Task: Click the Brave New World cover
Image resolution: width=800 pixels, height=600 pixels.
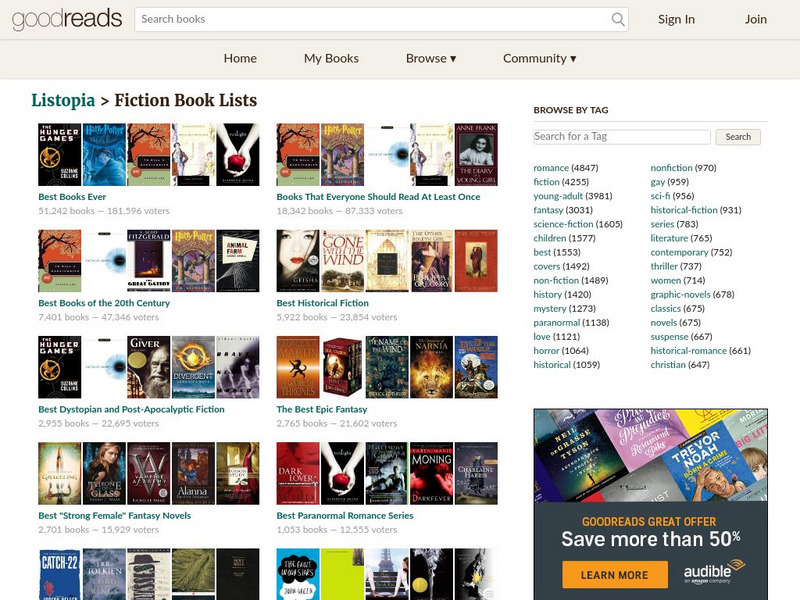Action: pyautogui.click(x=238, y=367)
